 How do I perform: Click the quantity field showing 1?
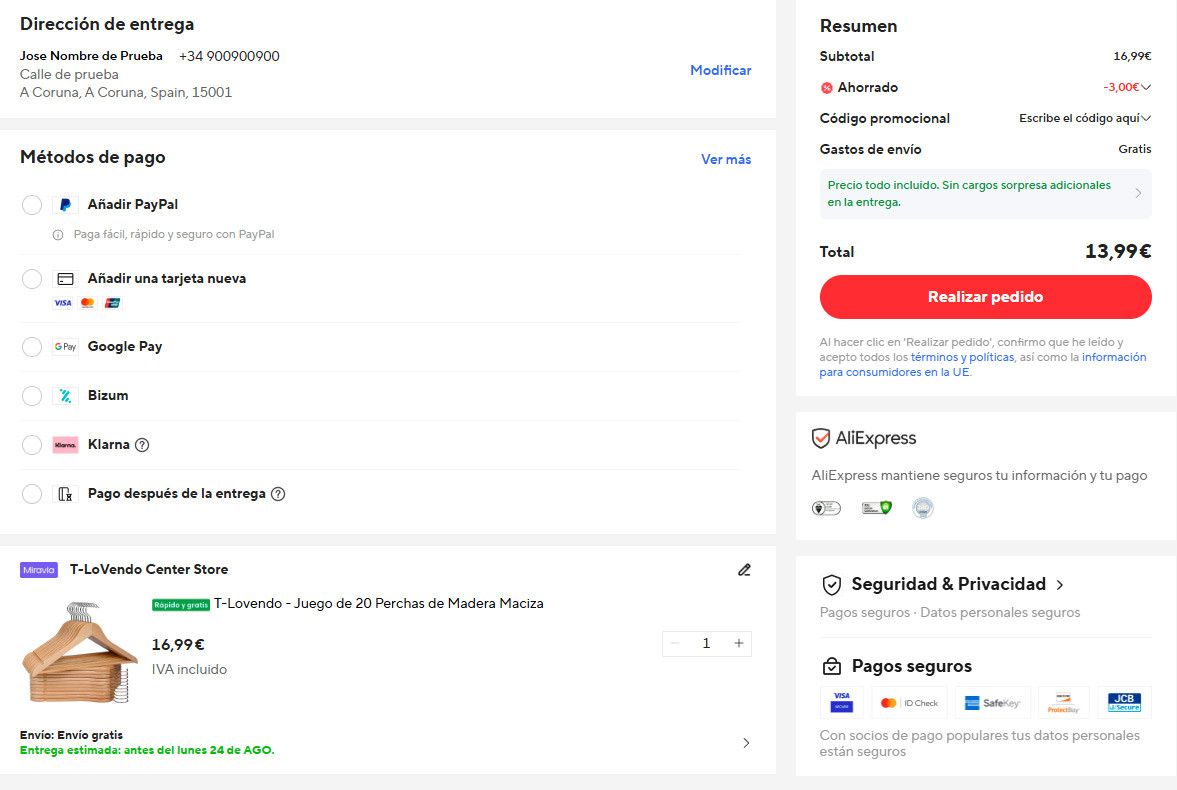coord(706,644)
